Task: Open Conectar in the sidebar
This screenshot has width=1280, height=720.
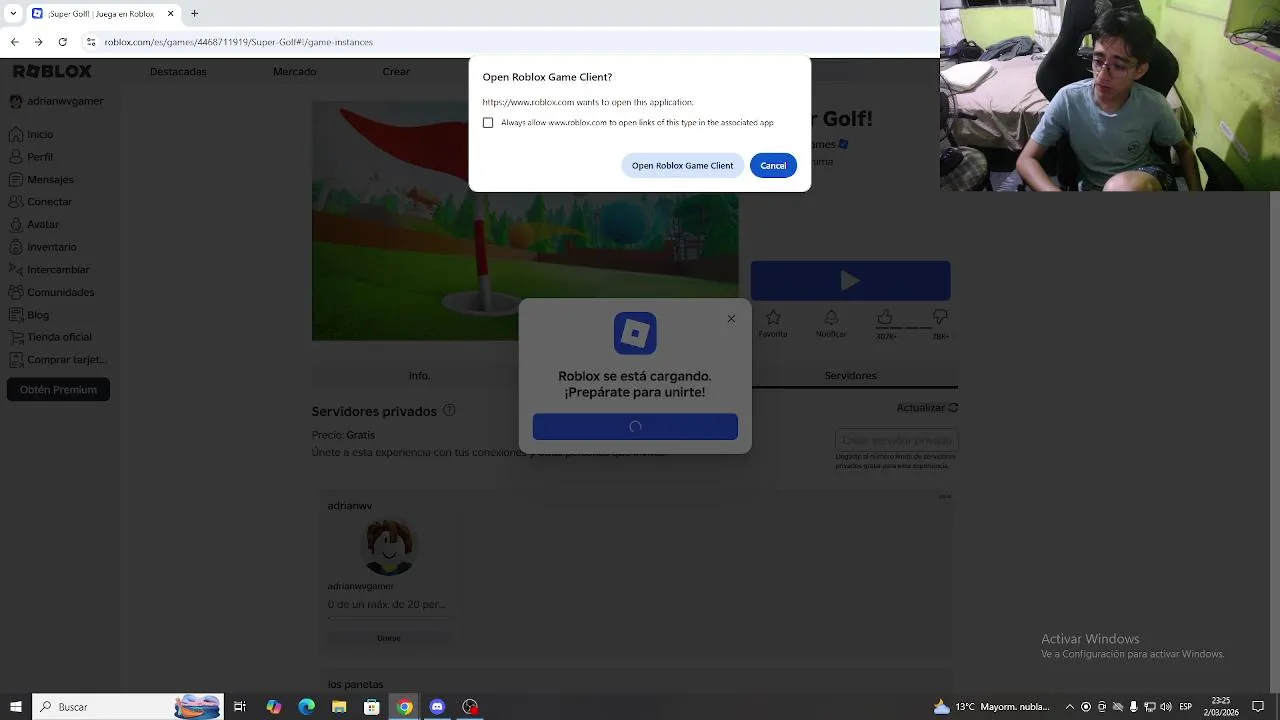Action: pyautogui.click(x=40, y=202)
